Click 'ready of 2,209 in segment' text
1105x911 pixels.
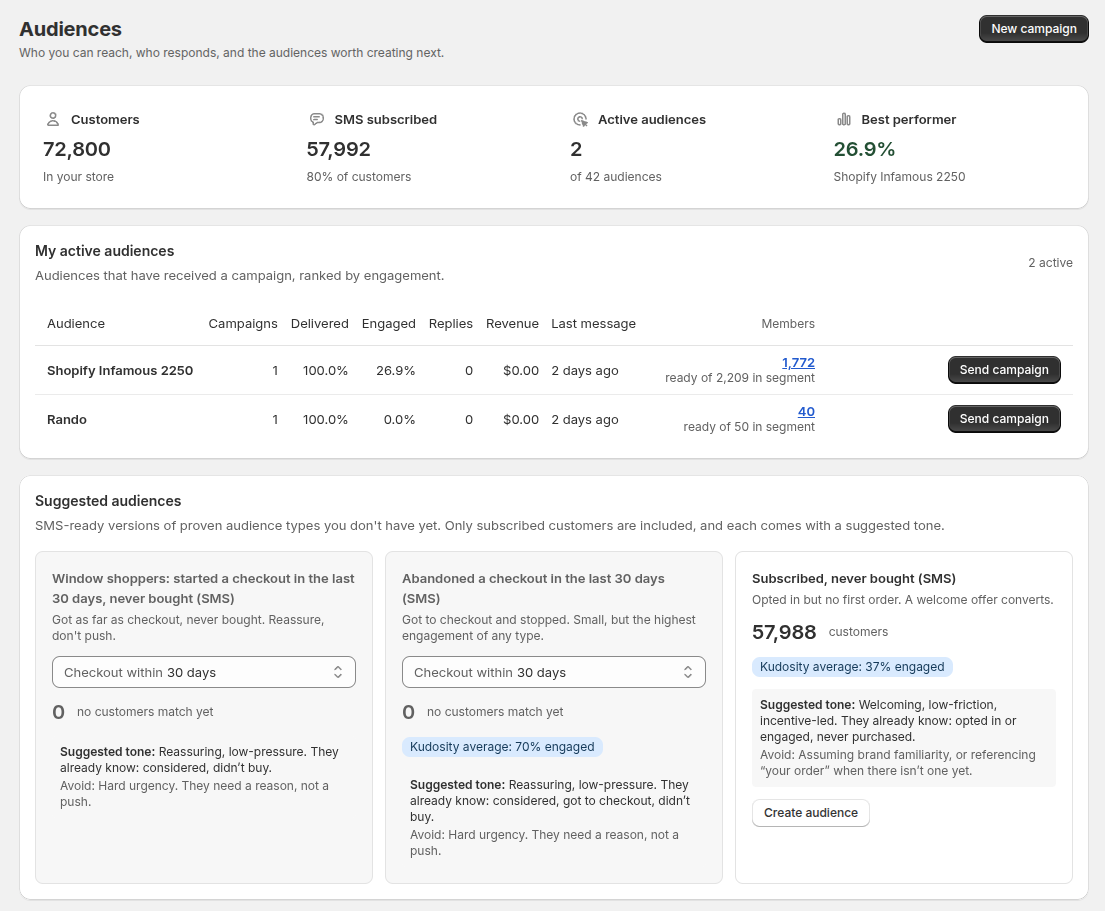[740, 378]
